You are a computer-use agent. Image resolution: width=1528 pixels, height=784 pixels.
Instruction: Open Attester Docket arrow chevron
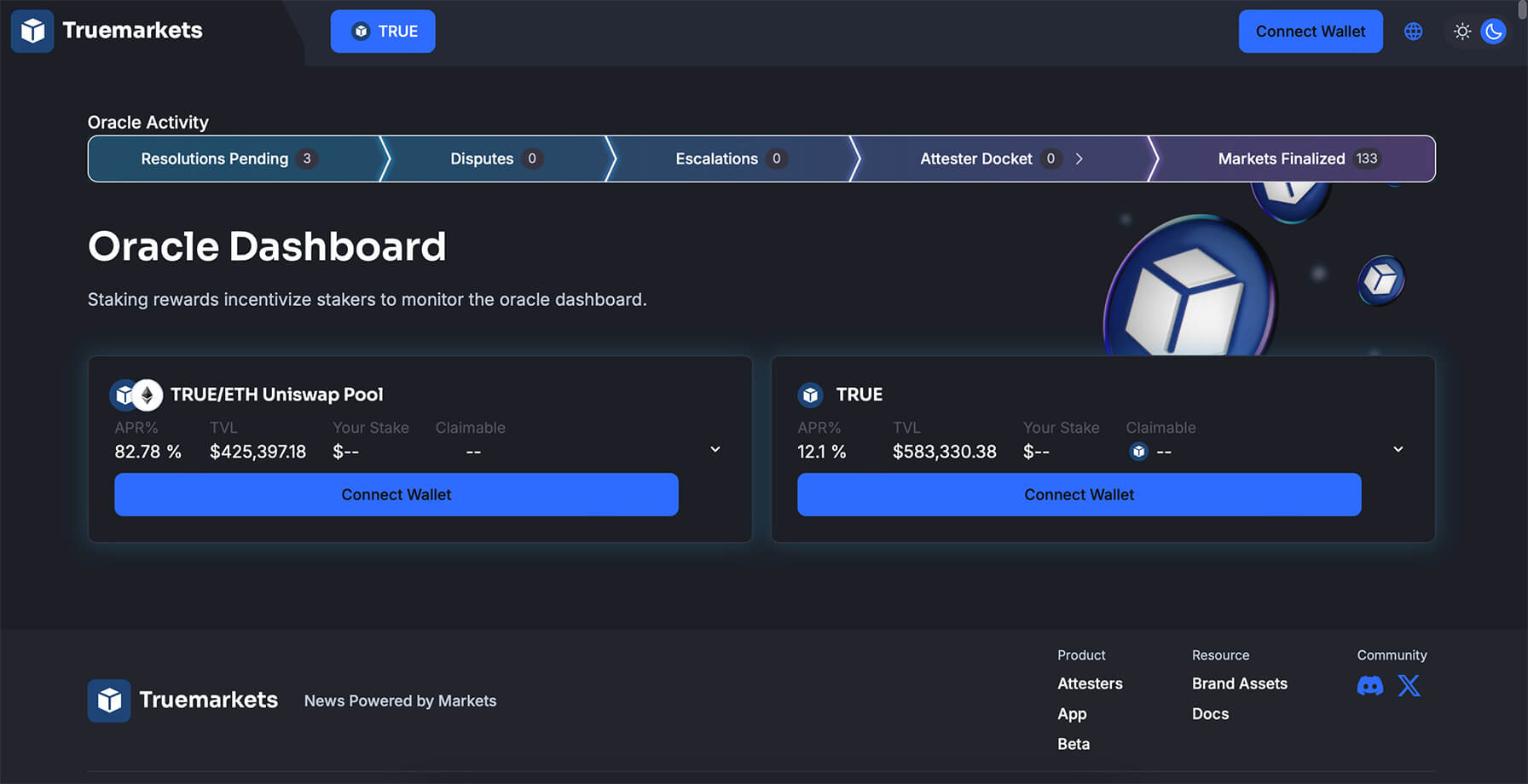coord(1079,159)
